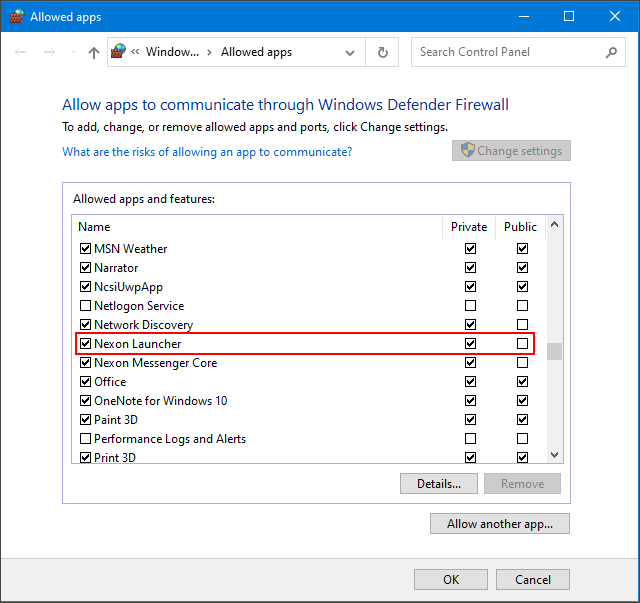The height and width of the screenshot is (603, 640).
Task: Enable Performance Logs and Alerts name checkbox
Action: coord(85,438)
